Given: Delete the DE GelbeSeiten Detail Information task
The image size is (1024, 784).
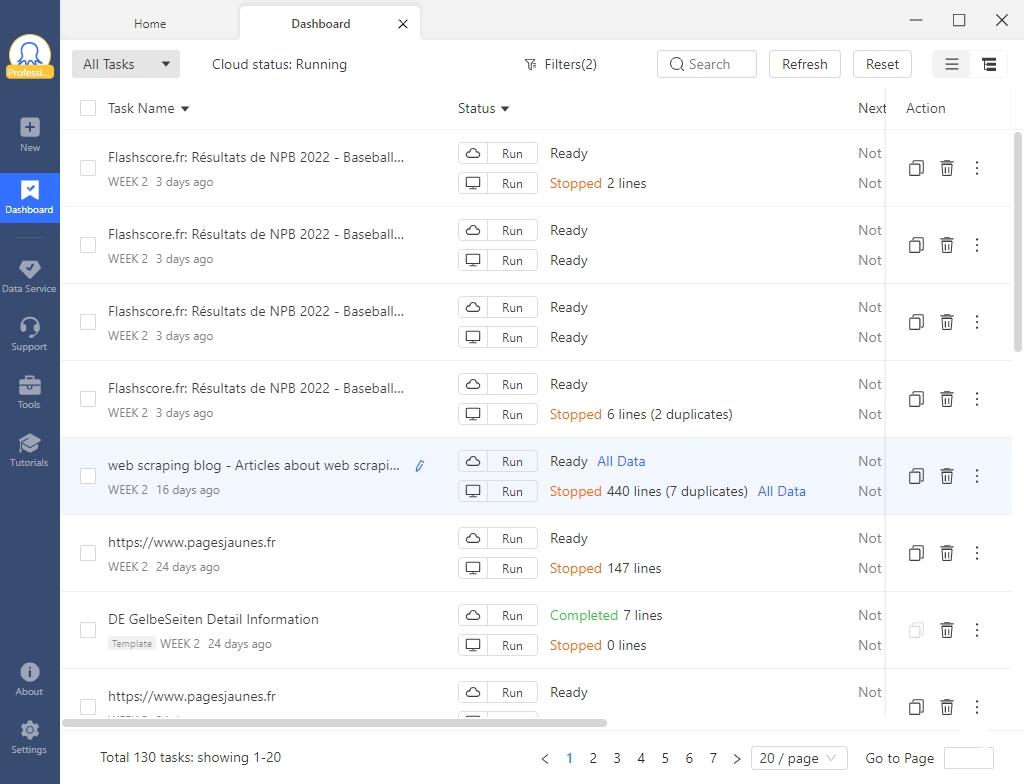Looking at the screenshot, I should [946, 630].
